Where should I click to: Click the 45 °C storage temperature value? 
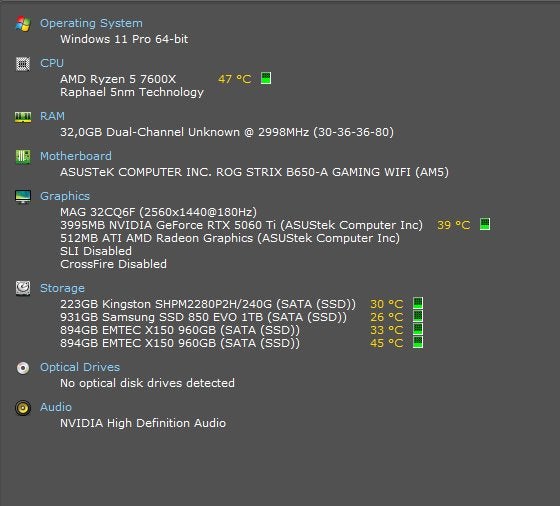386,343
